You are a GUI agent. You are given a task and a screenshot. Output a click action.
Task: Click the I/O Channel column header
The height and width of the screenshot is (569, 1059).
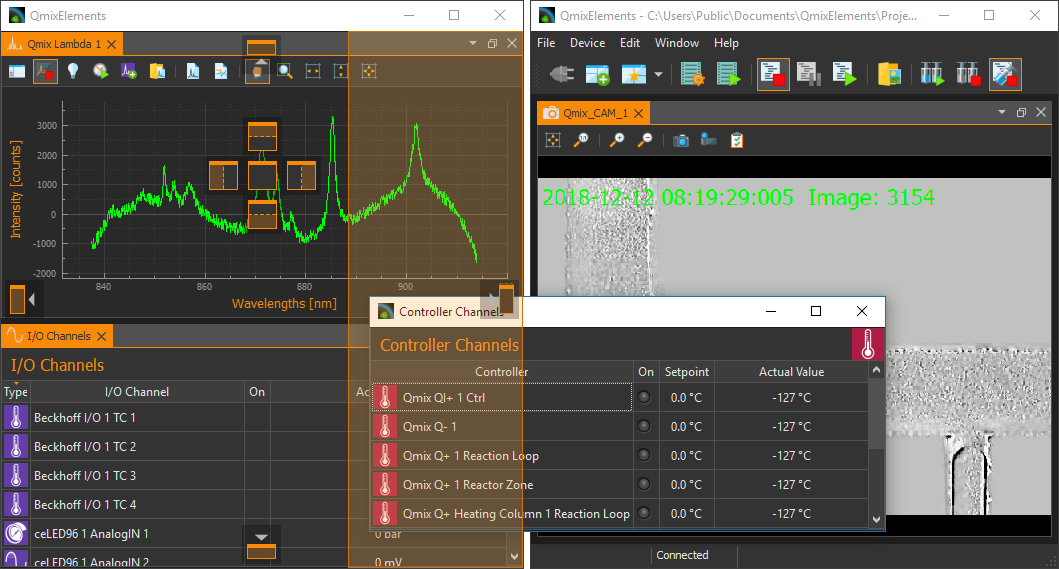tap(137, 392)
